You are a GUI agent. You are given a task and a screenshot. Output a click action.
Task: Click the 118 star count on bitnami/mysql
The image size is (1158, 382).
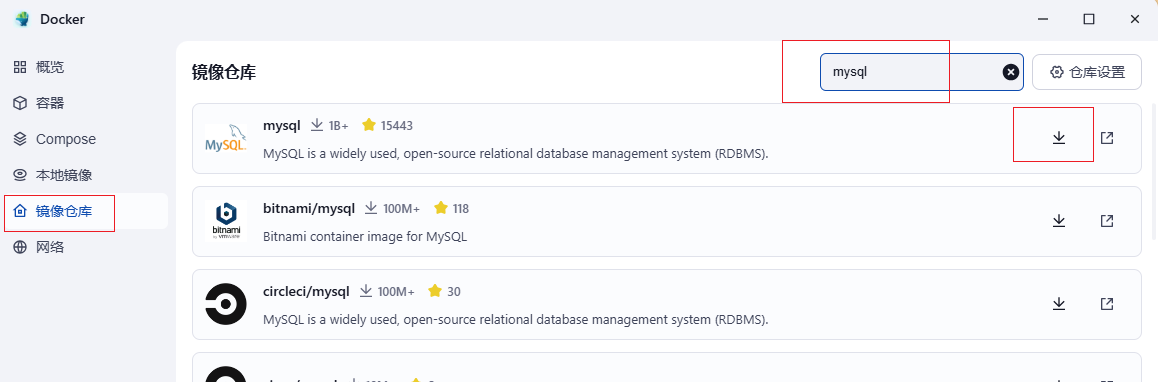click(x=460, y=208)
